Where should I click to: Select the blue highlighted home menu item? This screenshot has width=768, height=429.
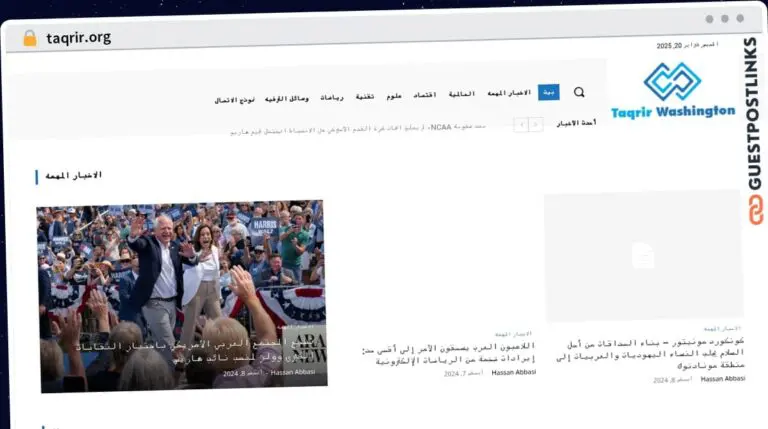pyautogui.click(x=549, y=92)
